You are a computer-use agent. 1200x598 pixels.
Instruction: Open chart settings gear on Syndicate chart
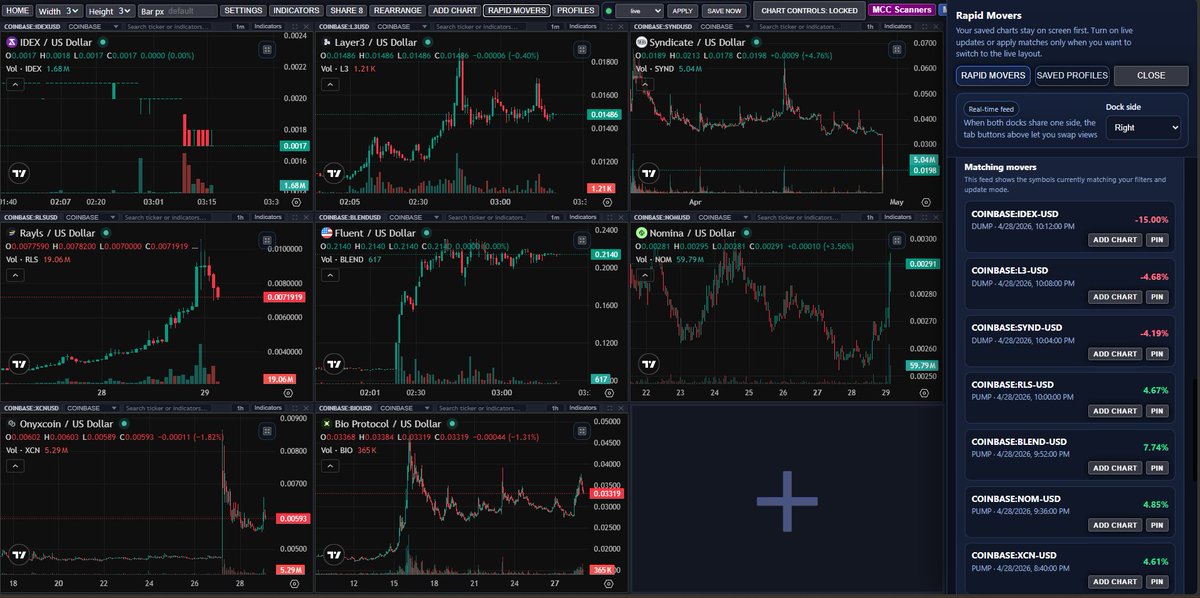[x=925, y=202]
